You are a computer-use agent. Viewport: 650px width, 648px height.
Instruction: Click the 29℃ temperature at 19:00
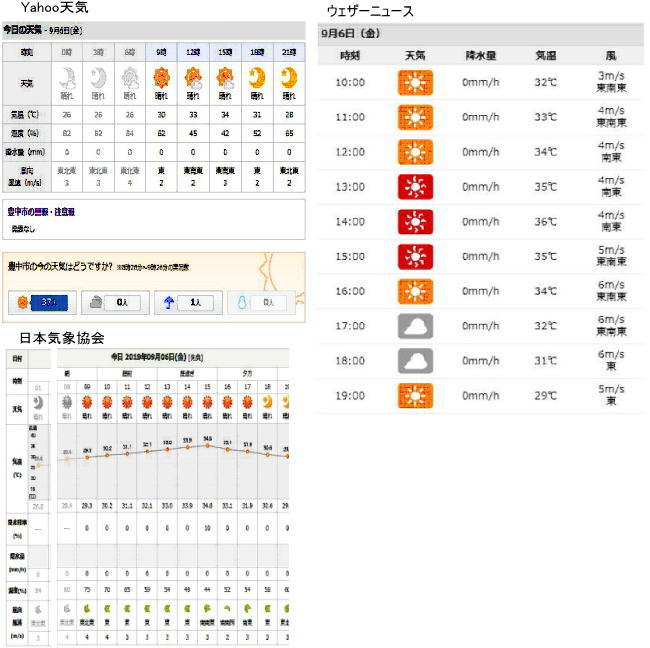click(546, 396)
